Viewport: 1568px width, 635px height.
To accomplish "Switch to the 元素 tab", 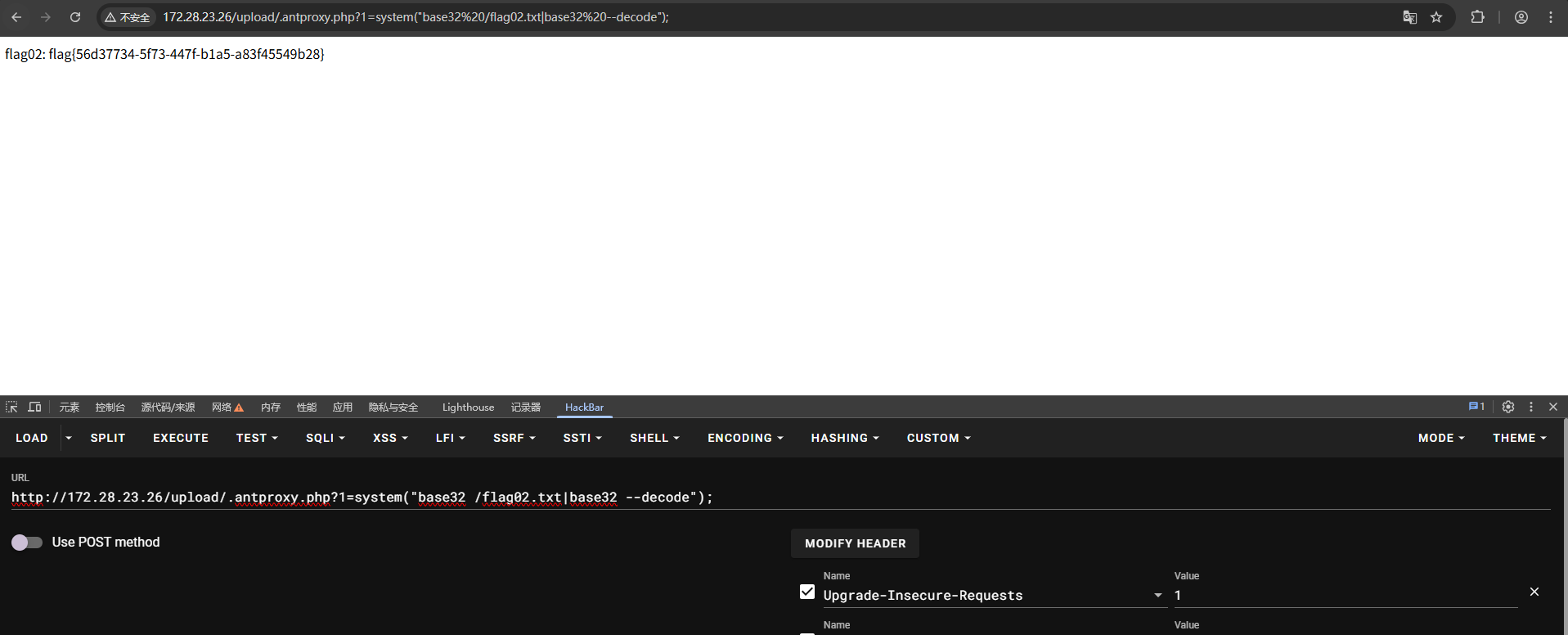I will (x=70, y=407).
